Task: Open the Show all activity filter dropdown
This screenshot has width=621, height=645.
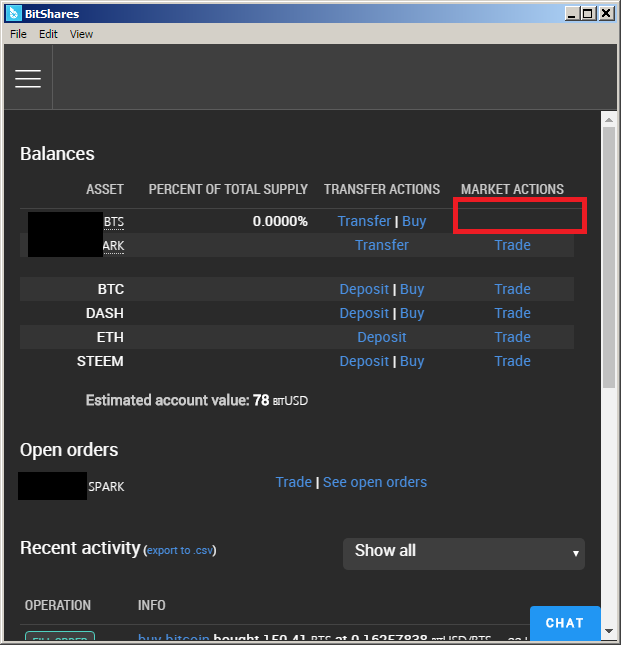Action: (x=463, y=554)
